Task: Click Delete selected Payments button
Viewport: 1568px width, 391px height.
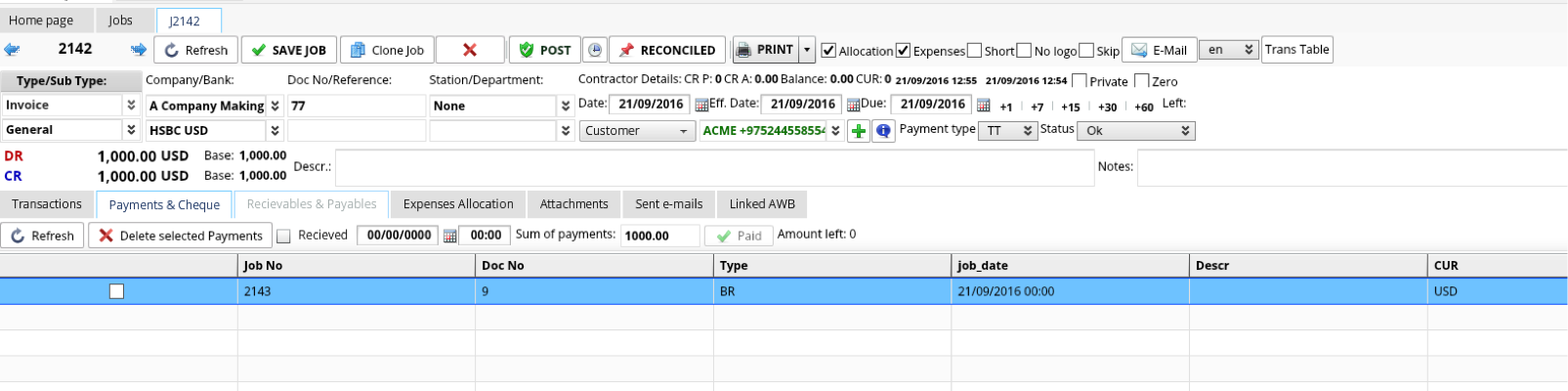Action: tap(181, 236)
